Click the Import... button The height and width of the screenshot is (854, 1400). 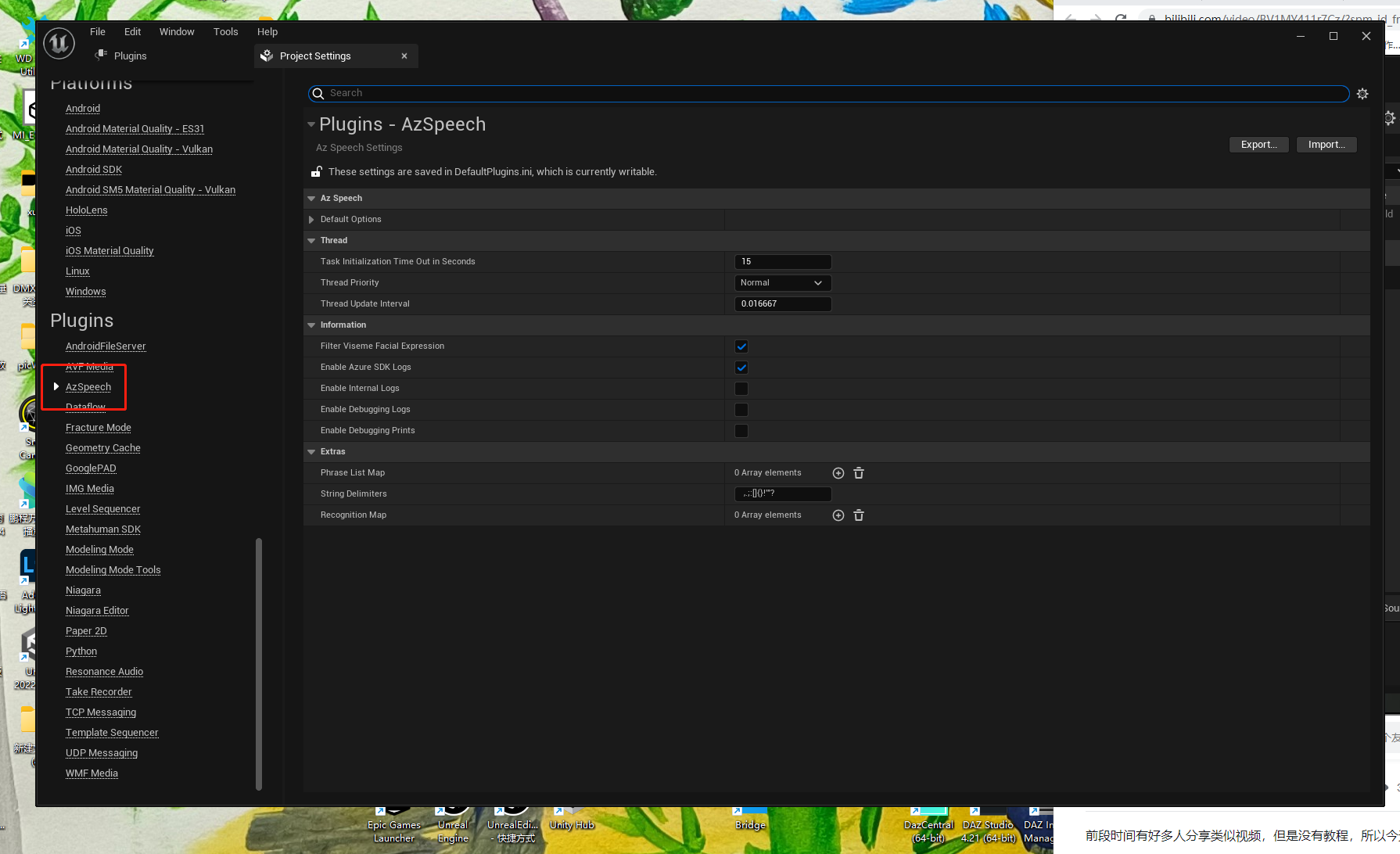pyautogui.click(x=1326, y=145)
